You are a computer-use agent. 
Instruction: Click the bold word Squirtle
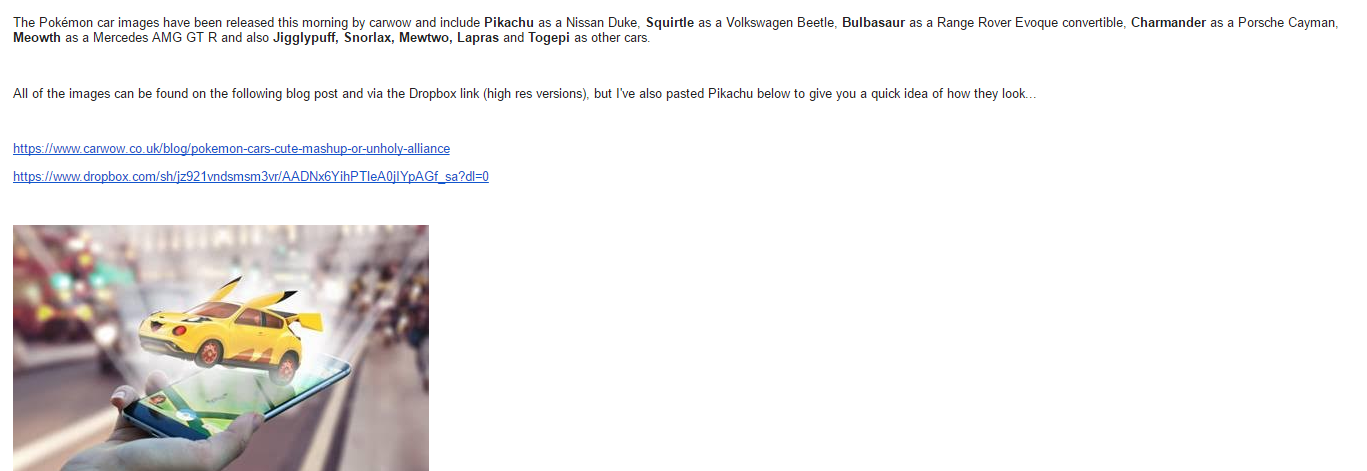click(670, 22)
